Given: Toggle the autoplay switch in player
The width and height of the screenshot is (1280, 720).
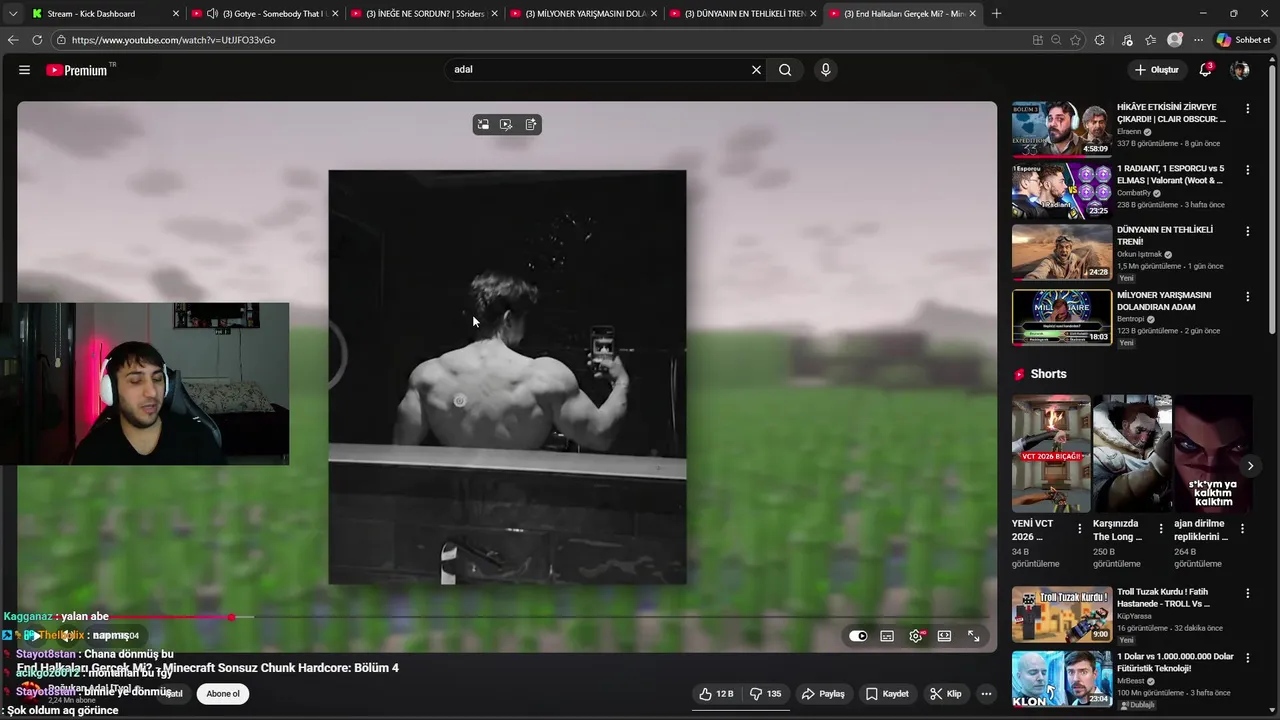Looking at the screenshot, I should [x=858, y=636].
